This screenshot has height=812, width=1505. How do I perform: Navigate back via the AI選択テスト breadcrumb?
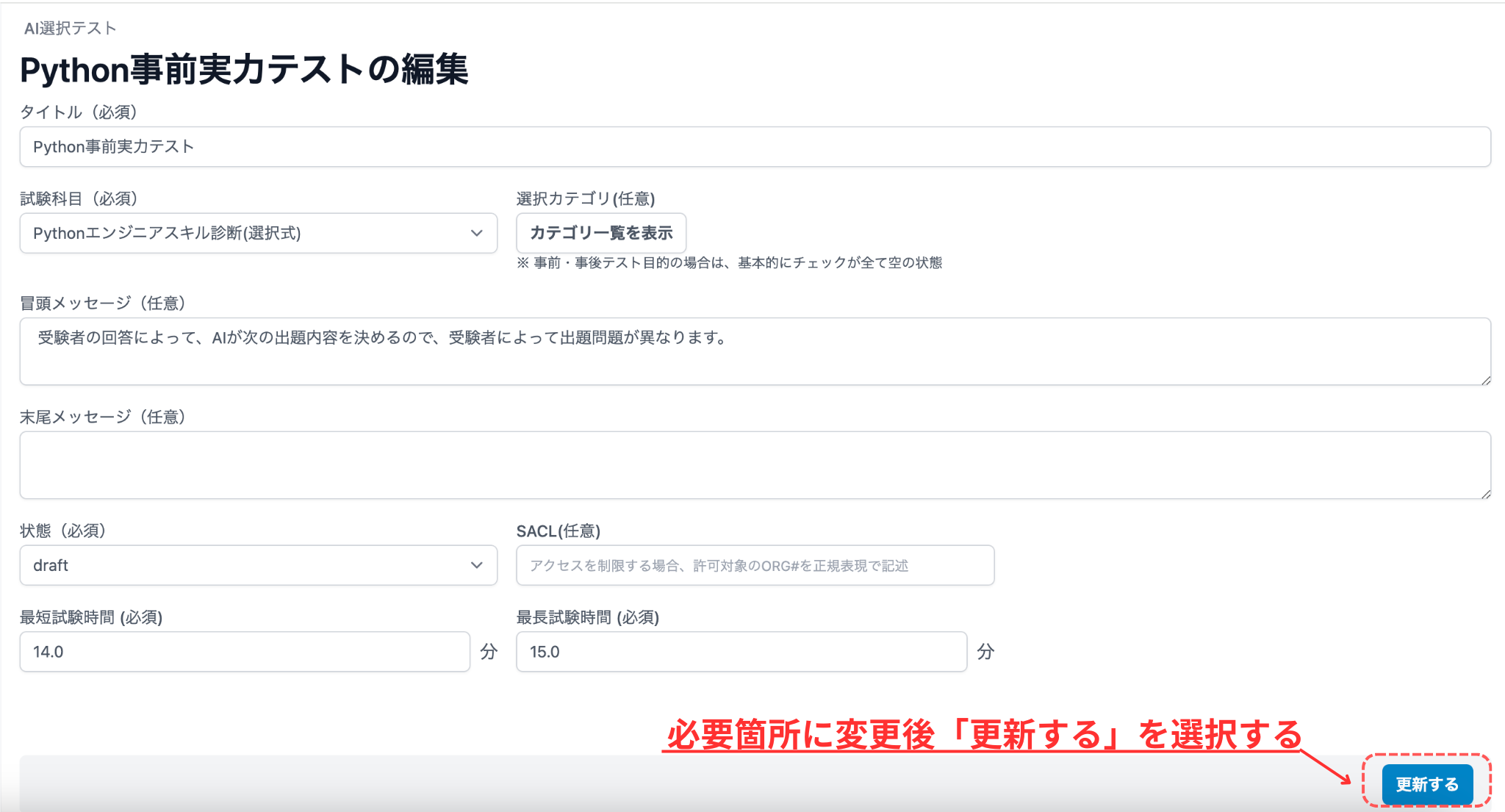tap(68, 28)
